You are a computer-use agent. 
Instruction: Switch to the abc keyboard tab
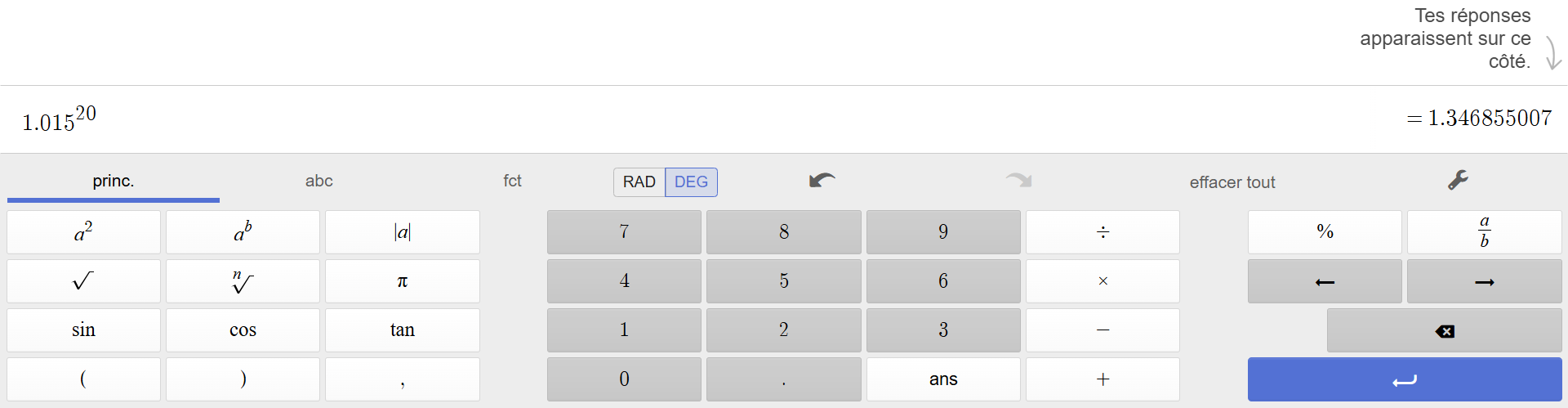coord(318,181)
